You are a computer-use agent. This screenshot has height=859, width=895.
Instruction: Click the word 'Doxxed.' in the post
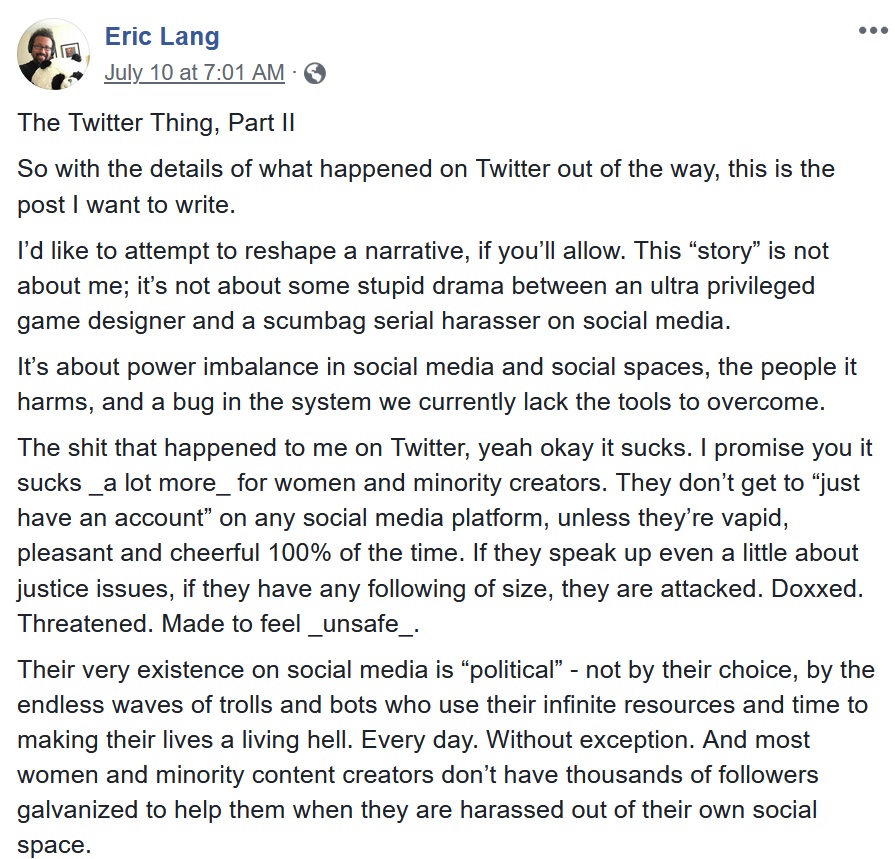(817, 588)
